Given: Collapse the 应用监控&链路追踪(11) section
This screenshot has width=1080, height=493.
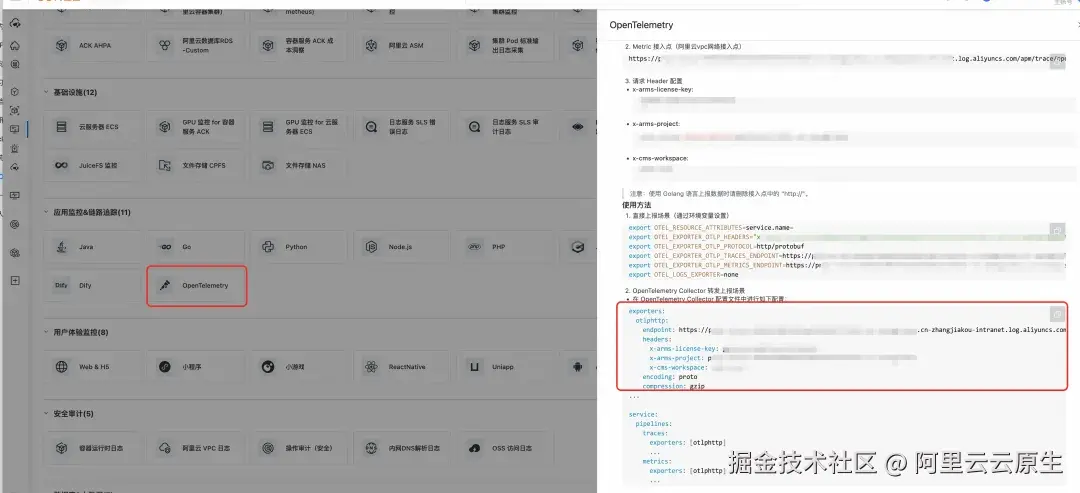Looking at the screenshot, I should [x=47, y=212].
